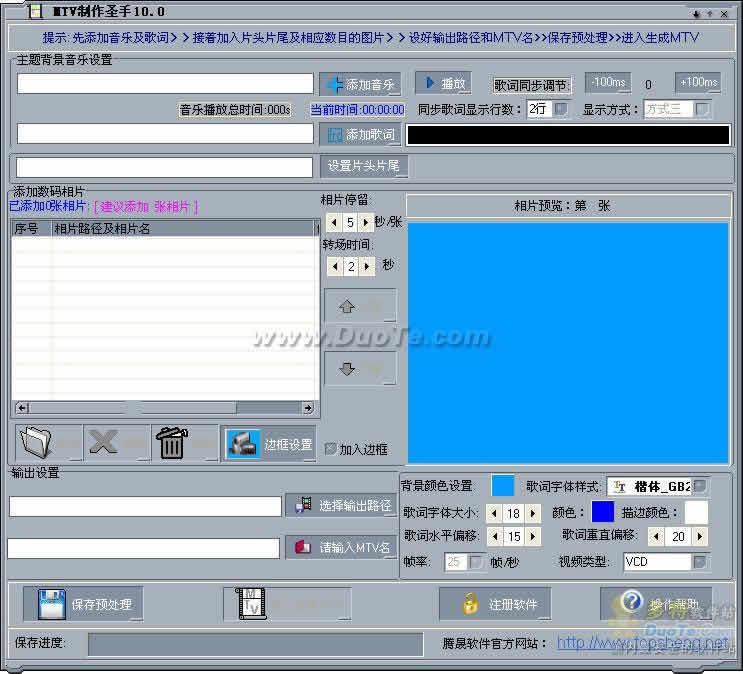The image size is (743, 674).
Task: Open the official website link
Action: (x=640, y=643)
